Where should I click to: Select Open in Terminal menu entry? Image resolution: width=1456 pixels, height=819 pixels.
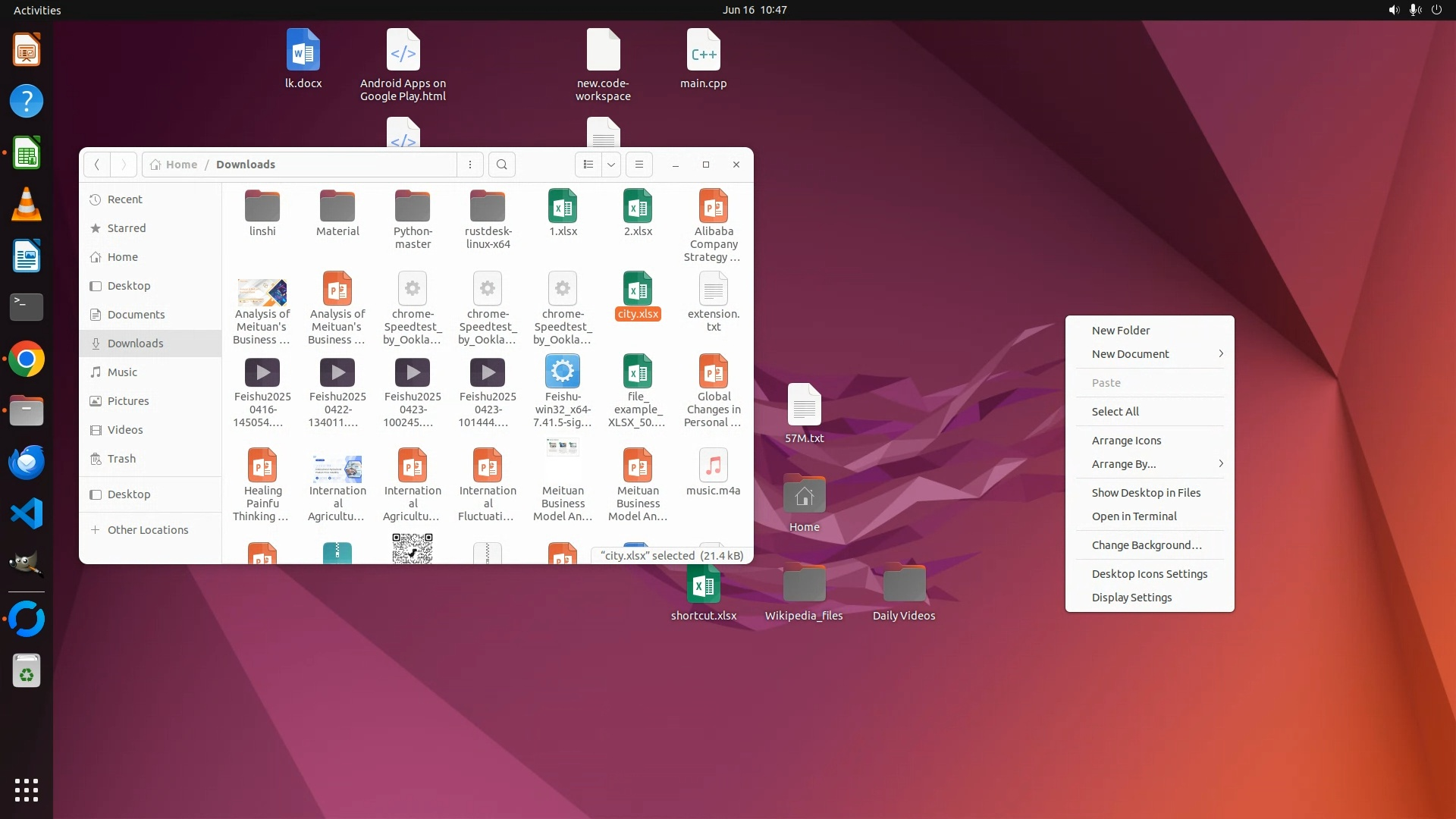point(1134,516)
